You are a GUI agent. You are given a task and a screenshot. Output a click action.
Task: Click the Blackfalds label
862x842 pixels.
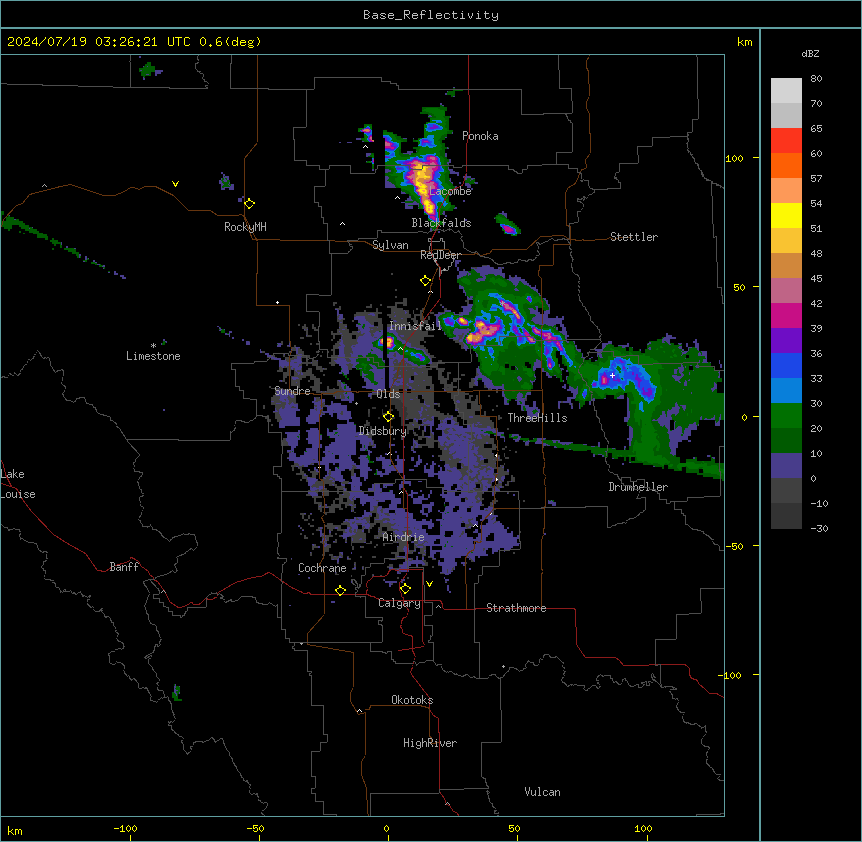[x=441, y=223]
